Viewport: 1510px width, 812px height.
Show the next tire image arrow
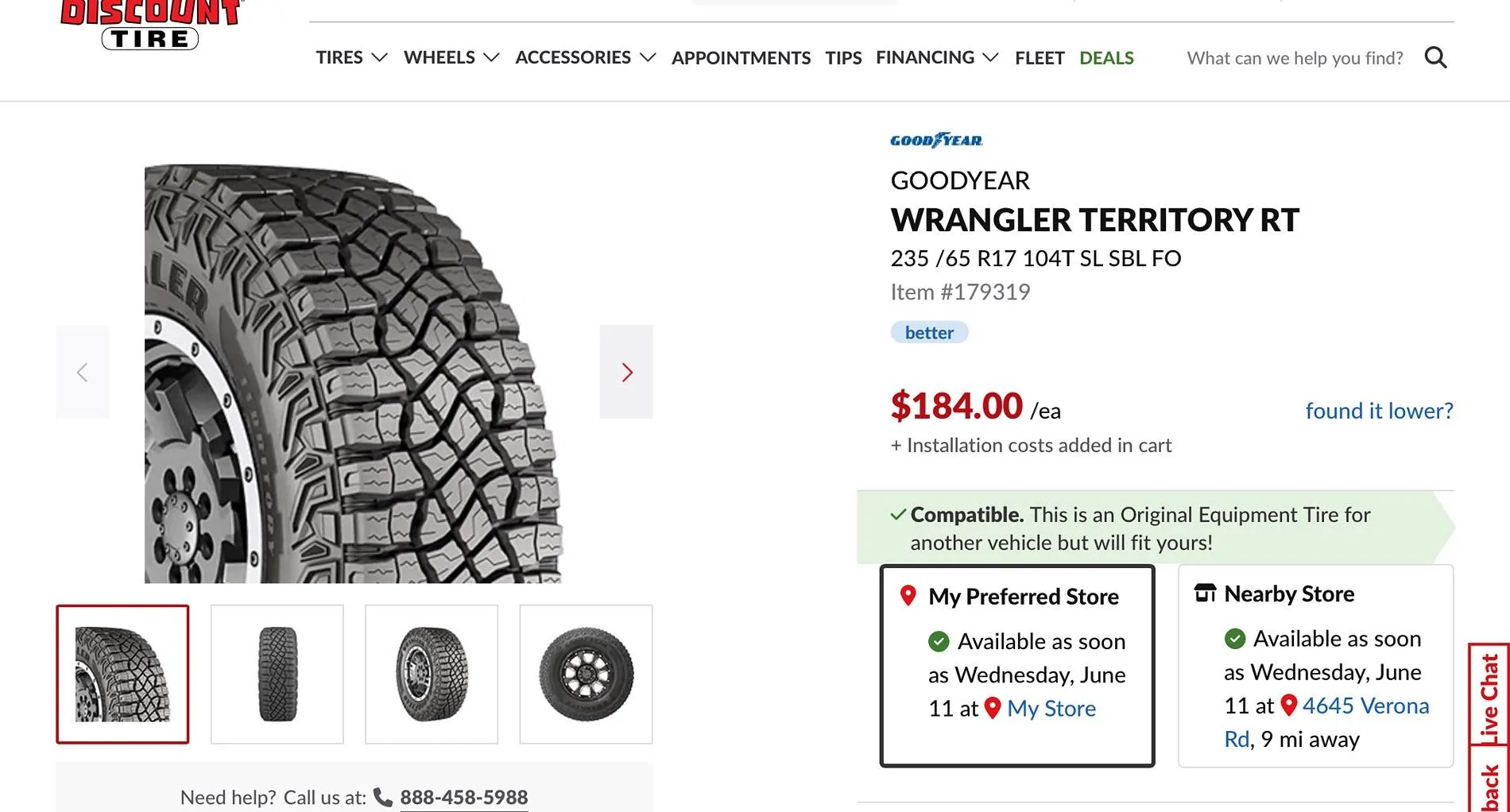[x=626, y=372]
